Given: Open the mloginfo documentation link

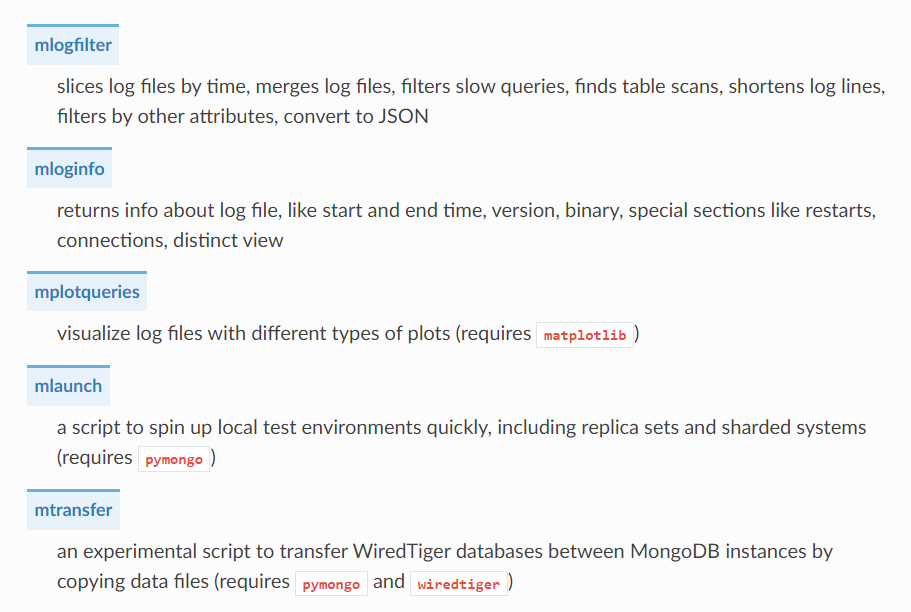Looking at the screenshot, I should (x=69, y=169).
